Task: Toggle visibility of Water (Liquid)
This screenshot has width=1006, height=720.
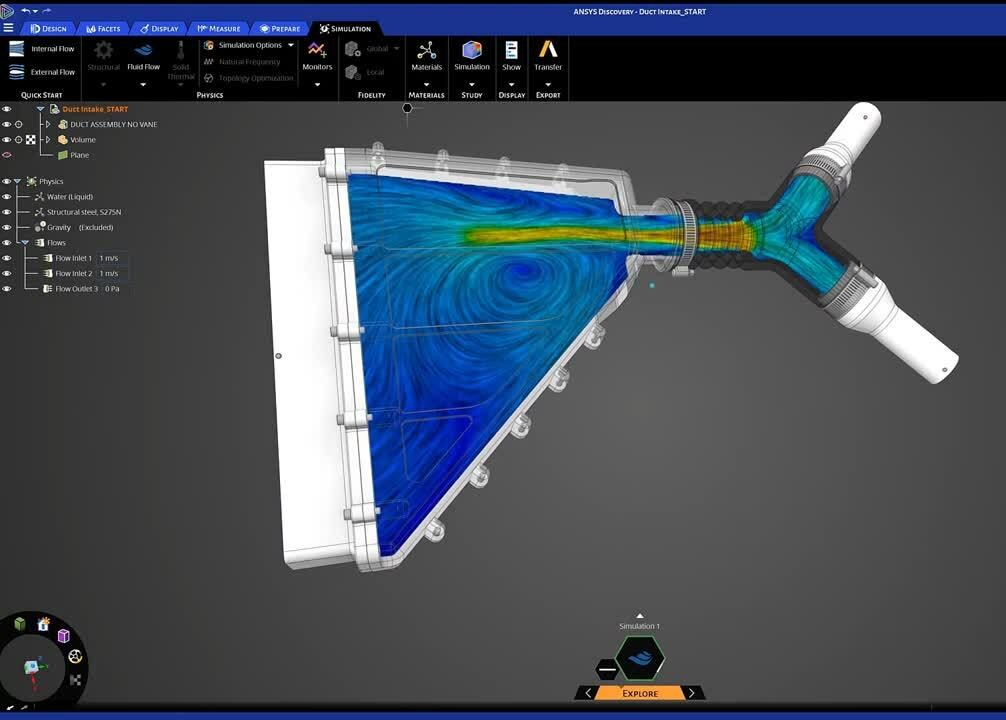Action: pyautogui.click(x=7, y=197)
